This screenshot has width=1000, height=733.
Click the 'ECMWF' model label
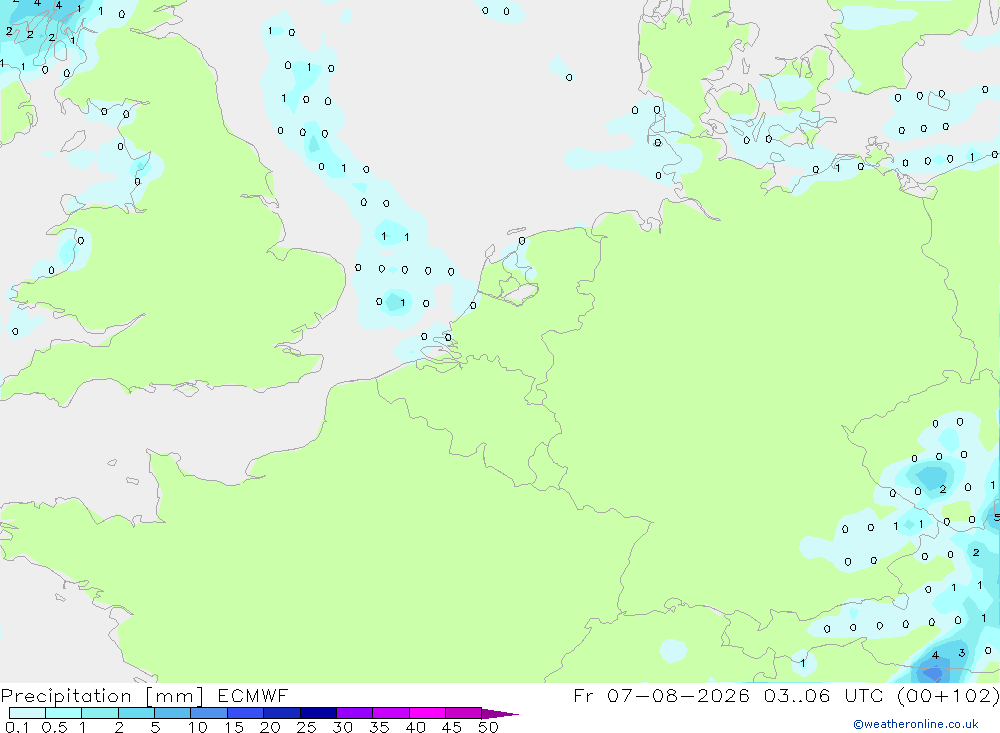click(x=253, y=696)
